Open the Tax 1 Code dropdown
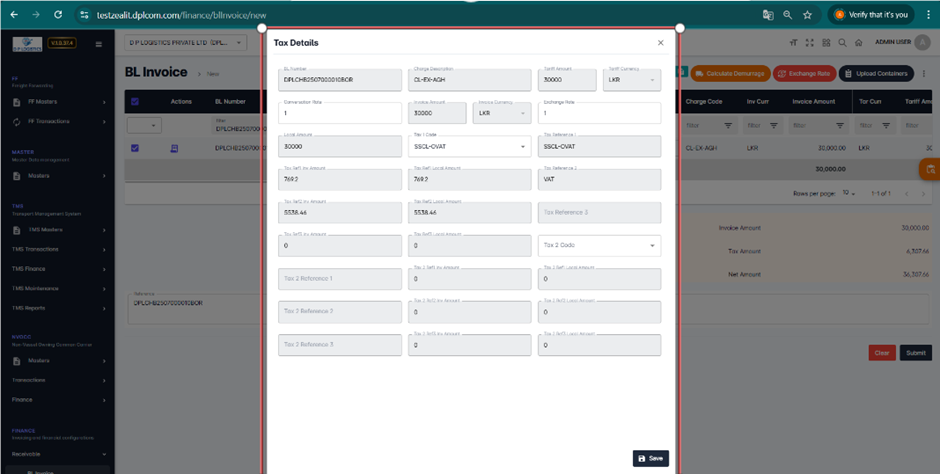 click(469, 146)
